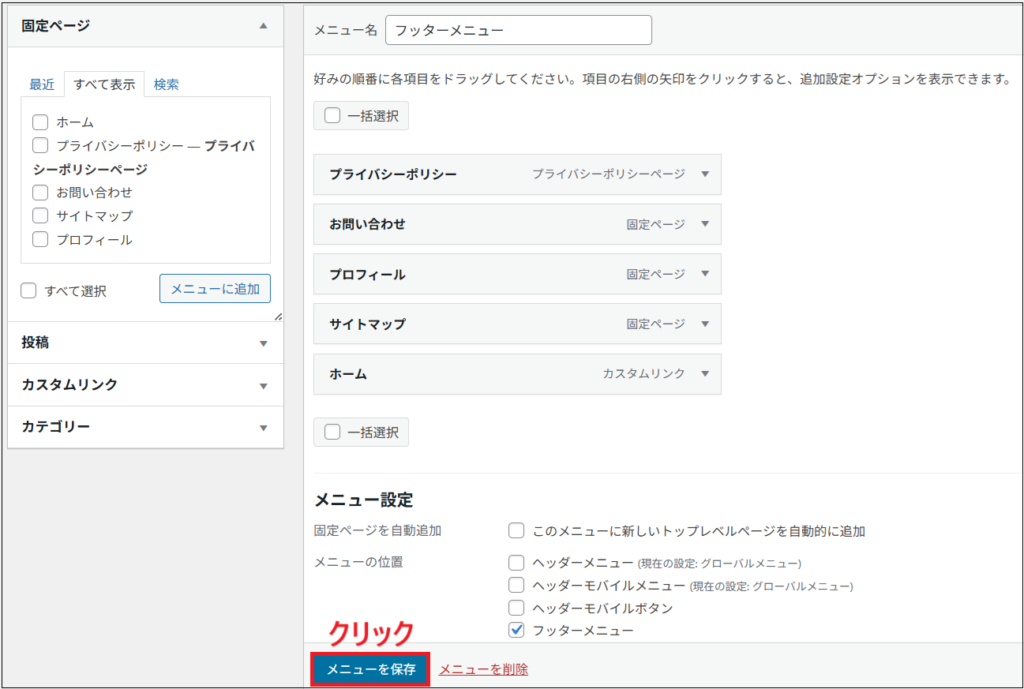This screenshot has height=689, width=1024.
Task: Expand the 投稿 panel
Action: (x=265, y=342)
